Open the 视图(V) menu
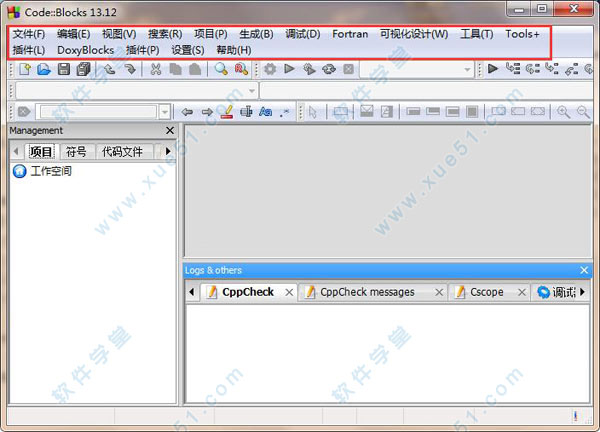600x432 pixels. (x=119, y=34)
